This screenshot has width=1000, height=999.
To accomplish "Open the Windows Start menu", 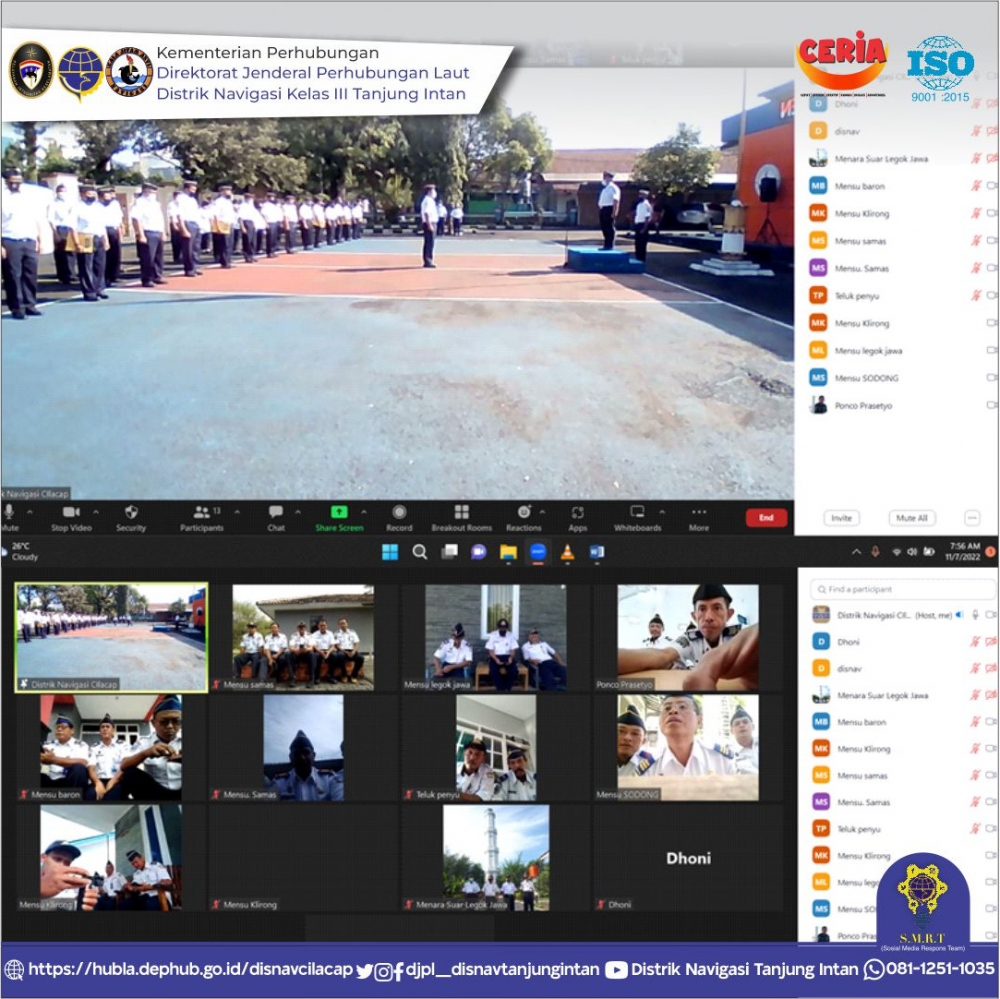I will pos(390,552).
